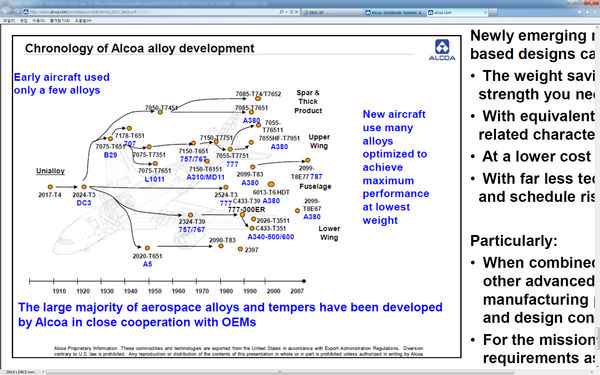This screenshot has height=375, width=600.
Task: Click the search magnifier in address bar
Action: pos(281,12)
